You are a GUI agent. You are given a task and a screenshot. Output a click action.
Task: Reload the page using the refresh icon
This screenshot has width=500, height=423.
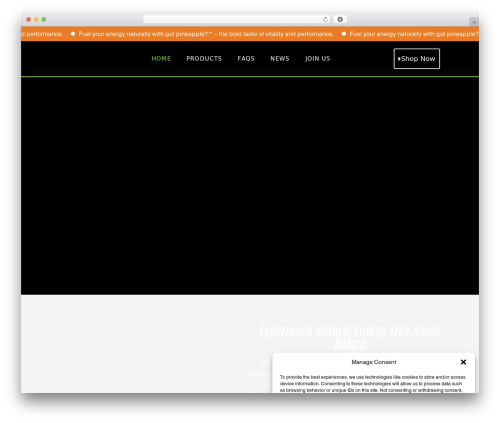click(325, 19)
